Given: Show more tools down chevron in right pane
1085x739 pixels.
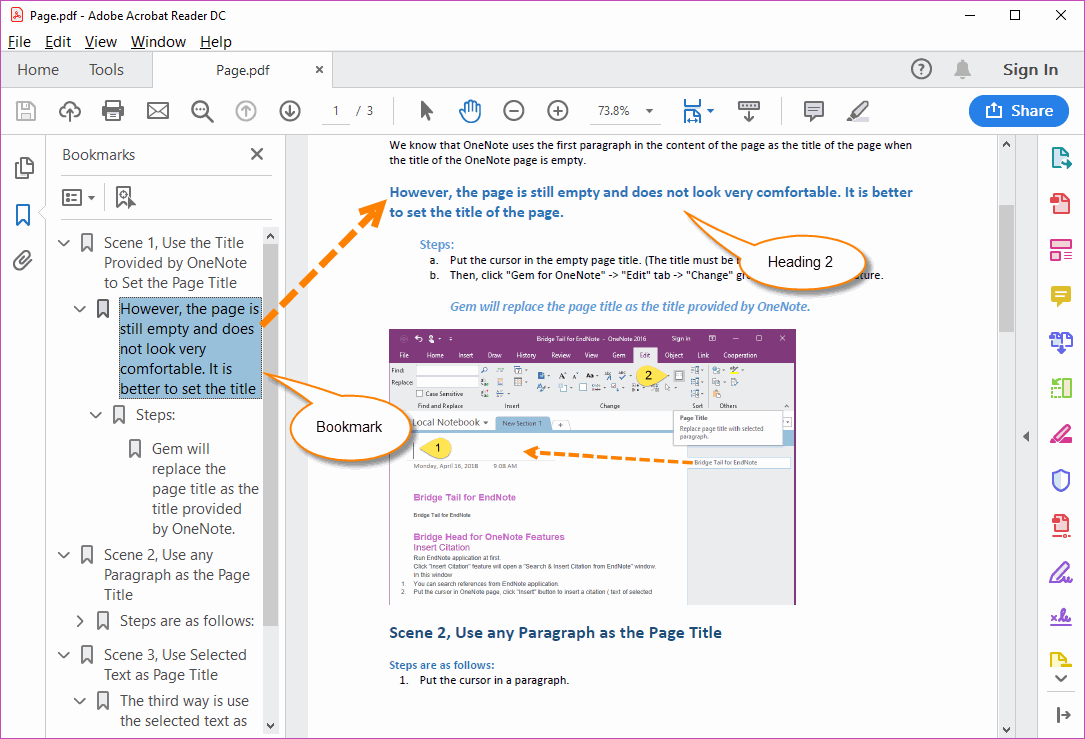Looking at the screenshot, I should point(1061,678).
